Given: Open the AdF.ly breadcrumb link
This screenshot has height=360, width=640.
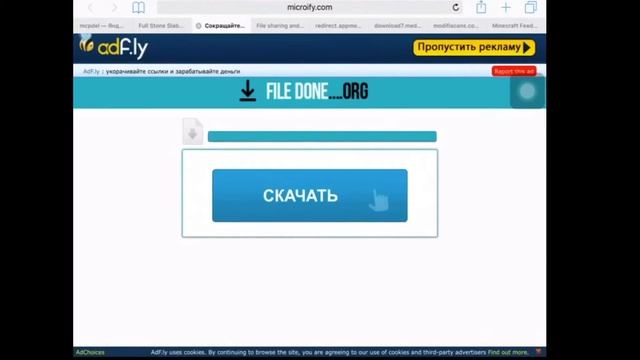Looking at the screenshot, I should [91, 71].
